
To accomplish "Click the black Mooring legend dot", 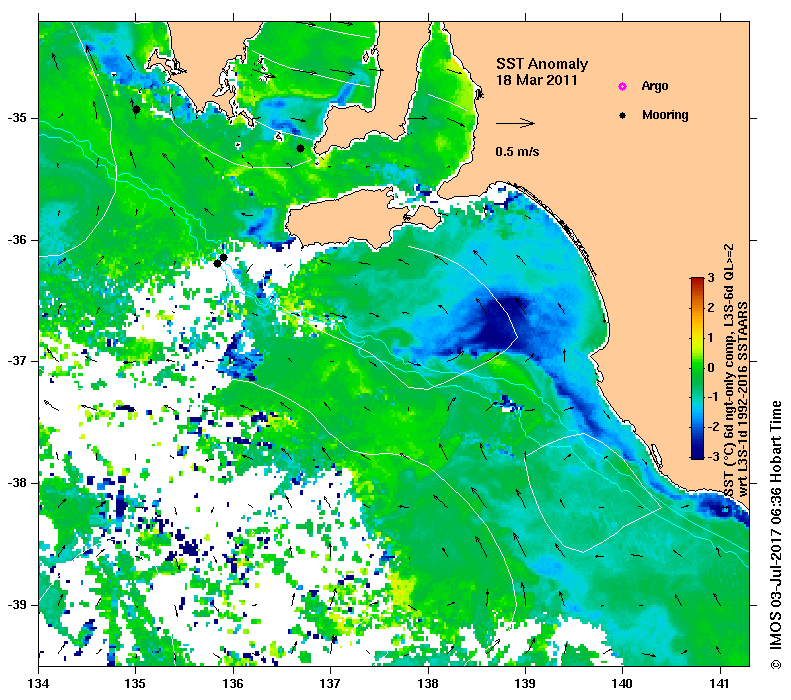I will click(623, 115).
